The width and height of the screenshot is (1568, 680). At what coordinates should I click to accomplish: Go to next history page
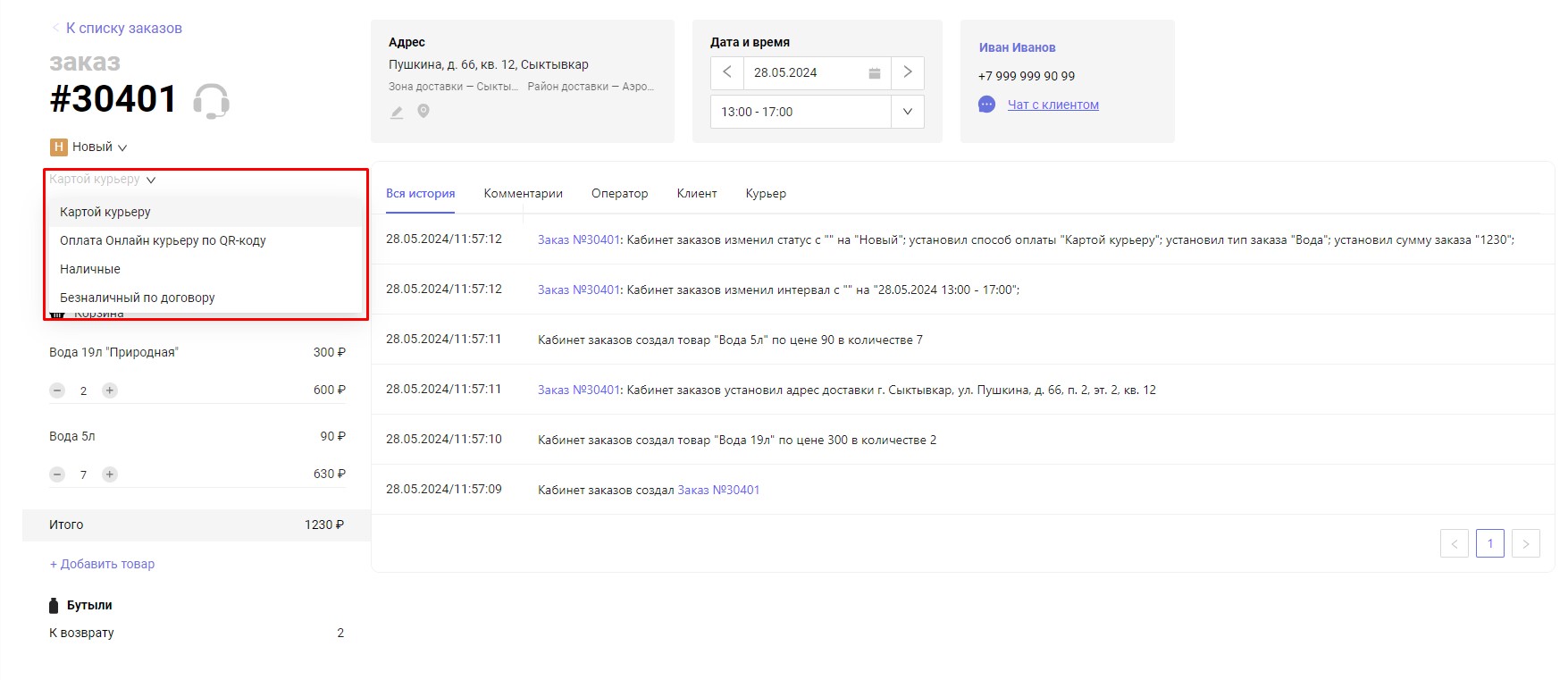coord(1526,543)
